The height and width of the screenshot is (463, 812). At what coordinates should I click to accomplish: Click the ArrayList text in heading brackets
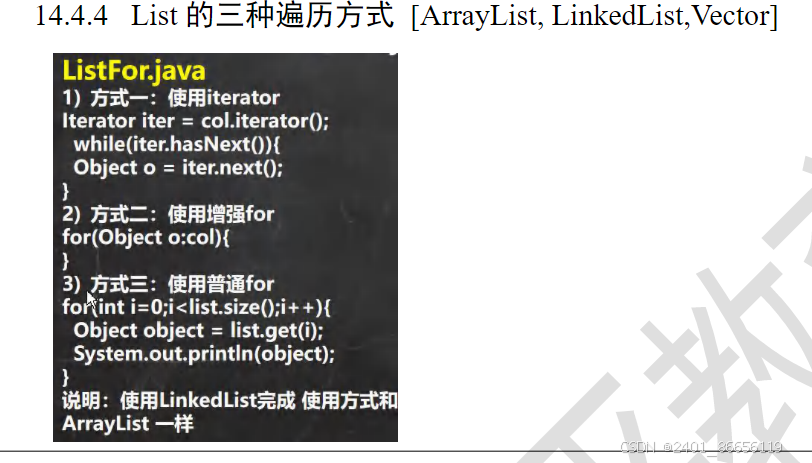[481, 16]
